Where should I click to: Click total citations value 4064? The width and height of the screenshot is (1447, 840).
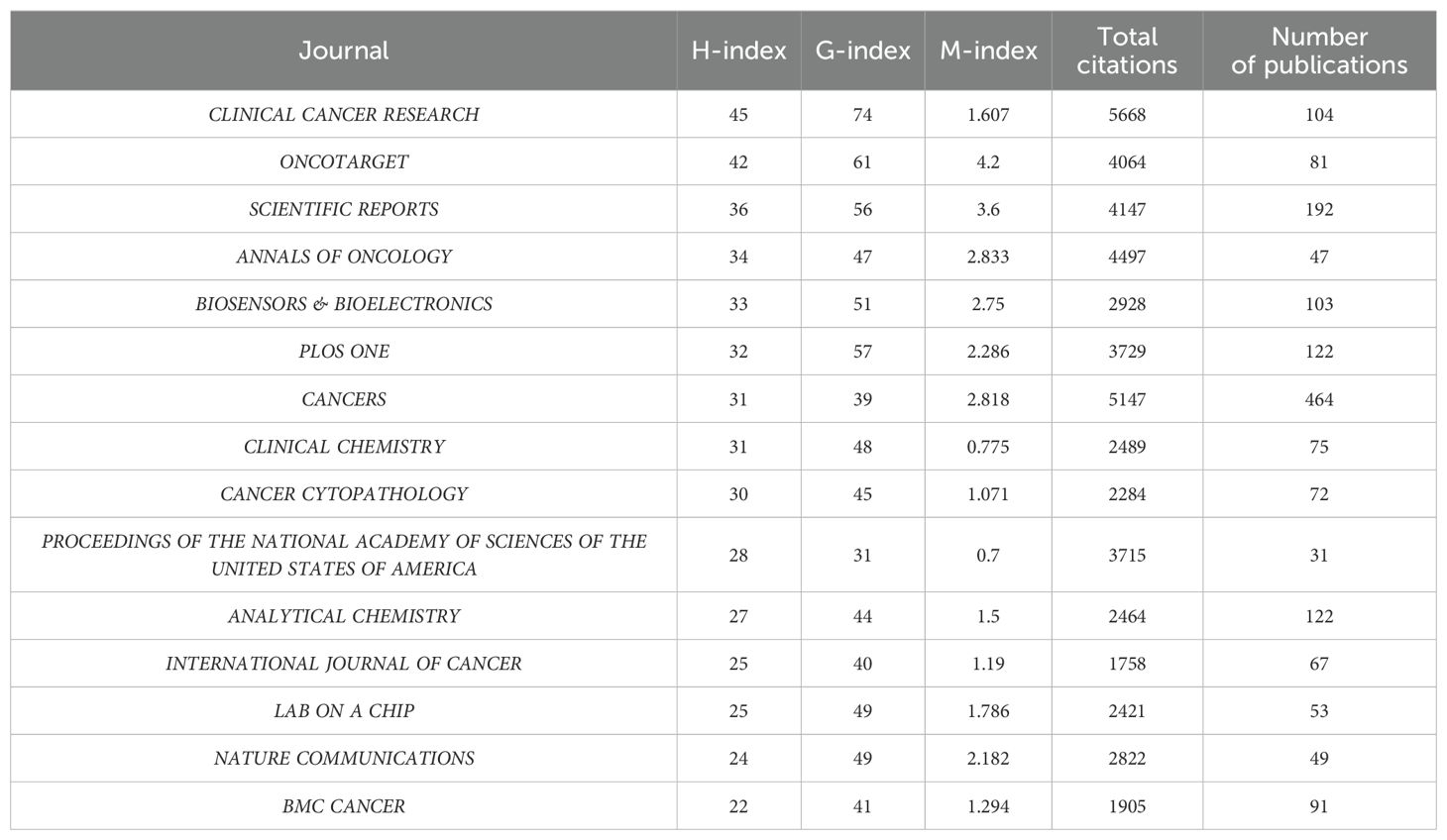1127,162
